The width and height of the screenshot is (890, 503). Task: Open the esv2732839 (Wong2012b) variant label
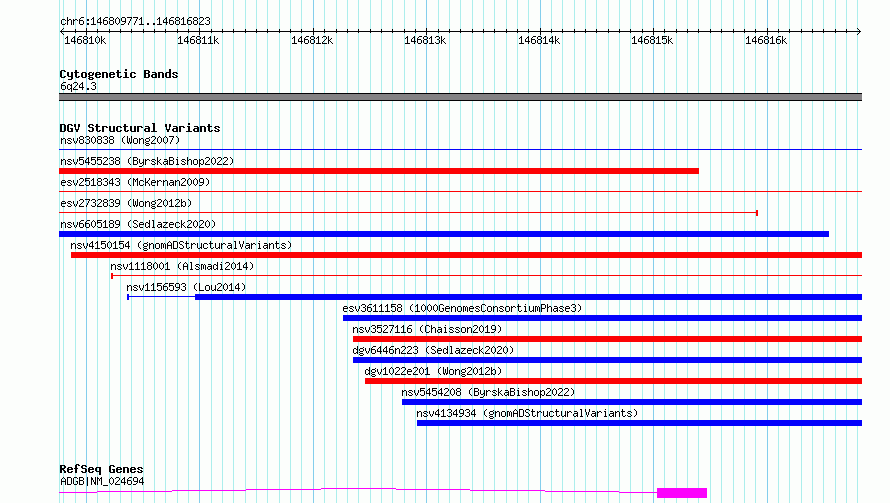tap(126, 203)
